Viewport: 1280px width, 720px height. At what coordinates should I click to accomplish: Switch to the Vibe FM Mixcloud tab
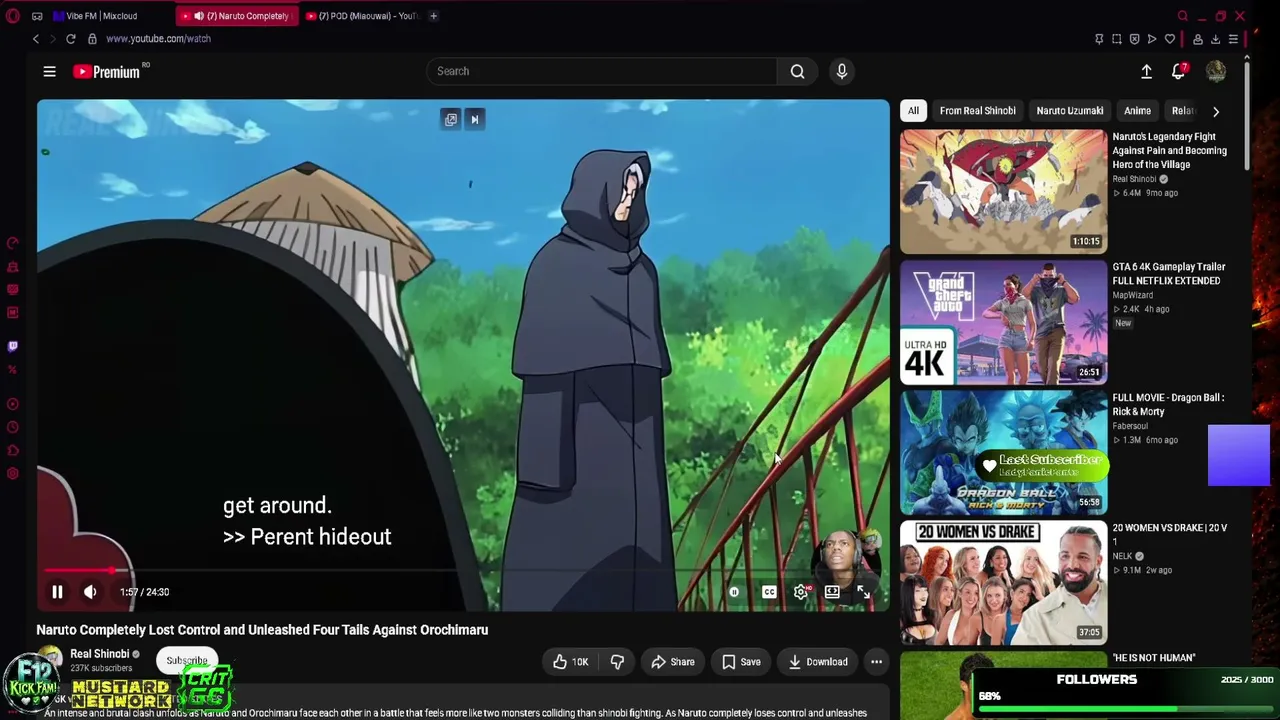100,16
